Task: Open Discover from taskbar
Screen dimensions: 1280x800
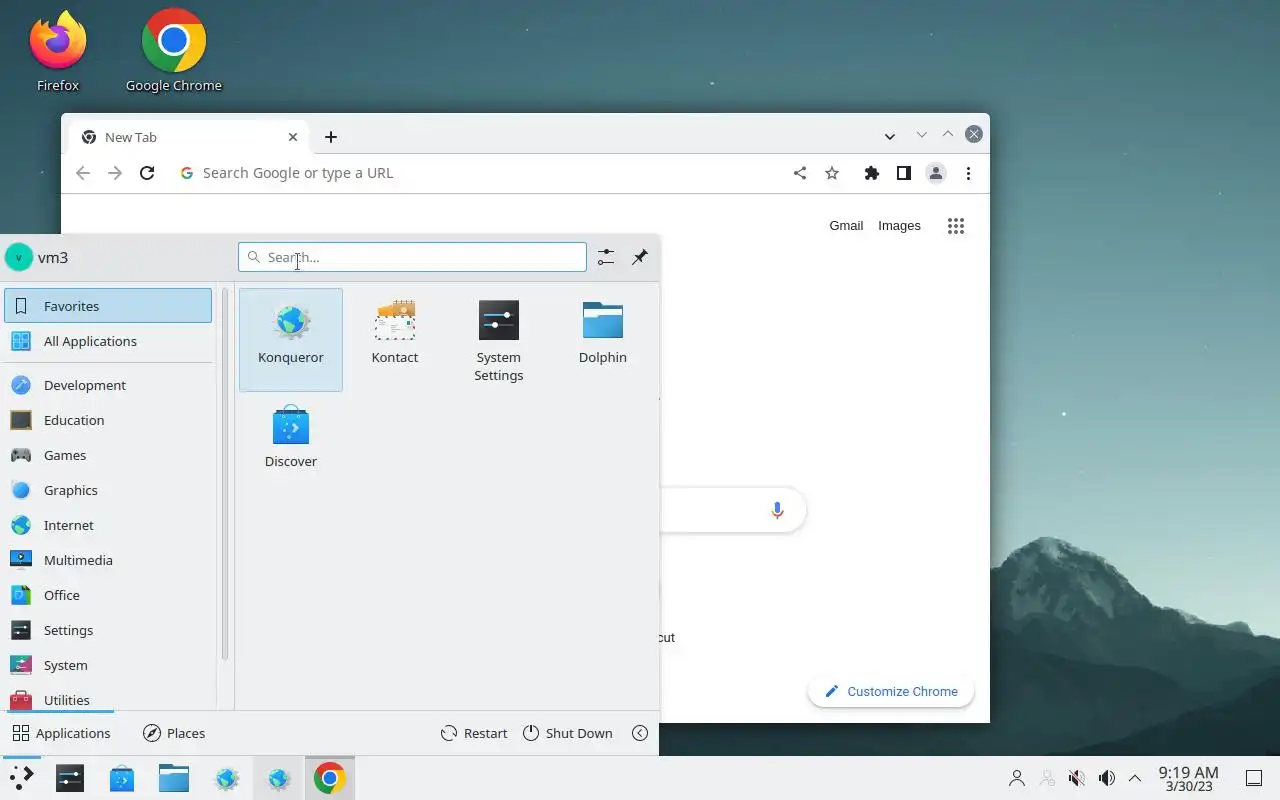Action: [122, 778]
